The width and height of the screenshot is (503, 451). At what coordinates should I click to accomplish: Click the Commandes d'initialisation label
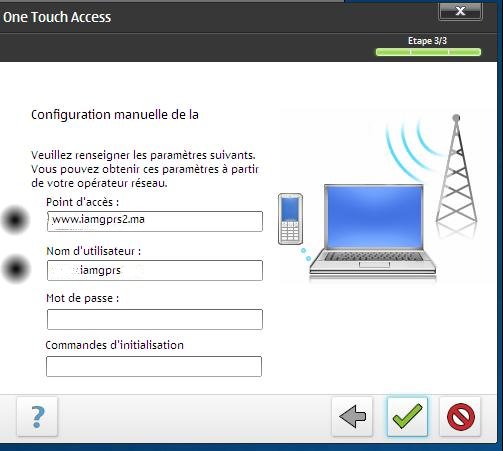tap(115, 345)
